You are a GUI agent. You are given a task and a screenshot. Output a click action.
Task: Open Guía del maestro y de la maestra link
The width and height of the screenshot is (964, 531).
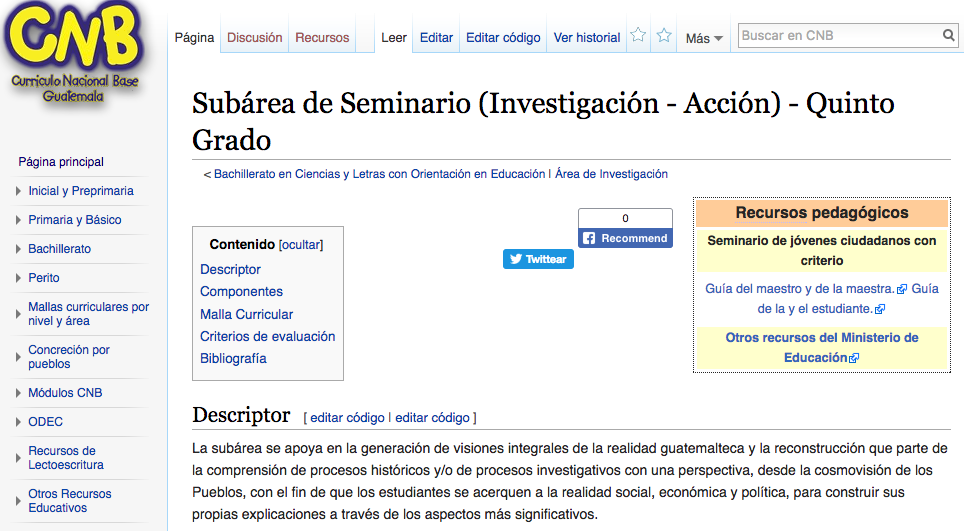click(x=799, y=289)
